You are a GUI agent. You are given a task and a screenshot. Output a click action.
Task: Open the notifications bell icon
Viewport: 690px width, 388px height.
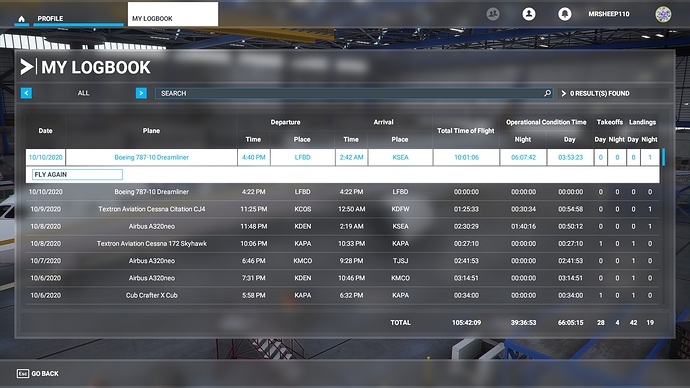[565, 14]
